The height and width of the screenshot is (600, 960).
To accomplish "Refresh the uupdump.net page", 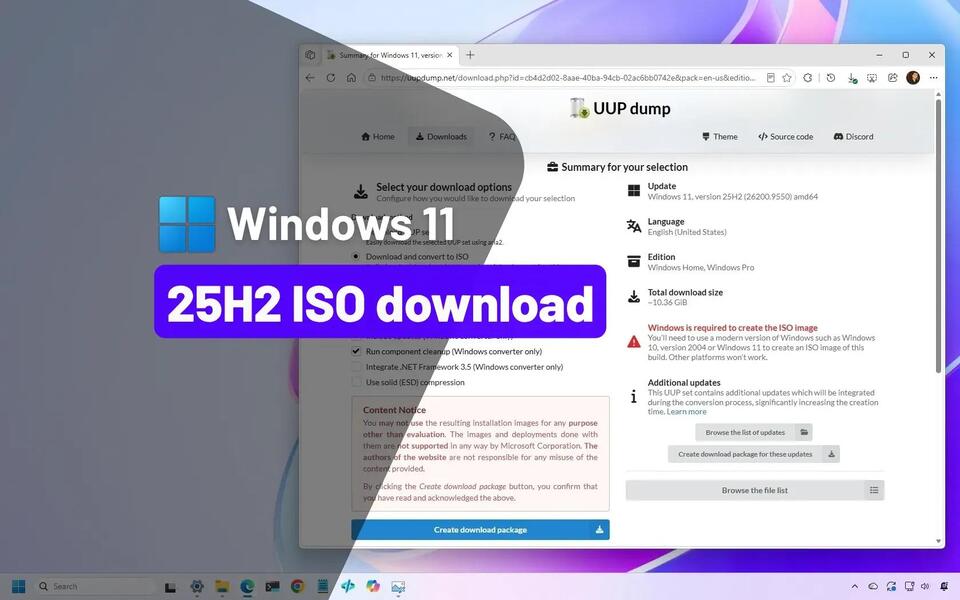I will [x=331, y=78].
